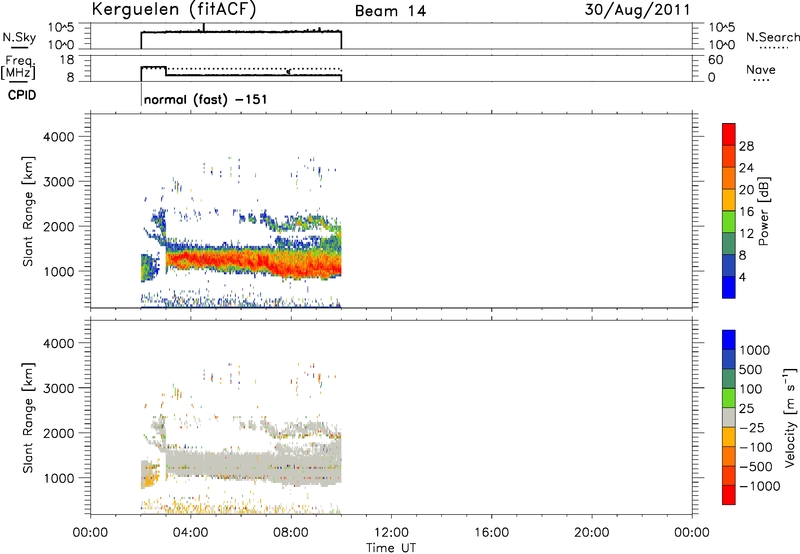Click the 'Freq. [MHz]' axis label
The width and height of the screenshot is (800, 554).
click(19, 67)
